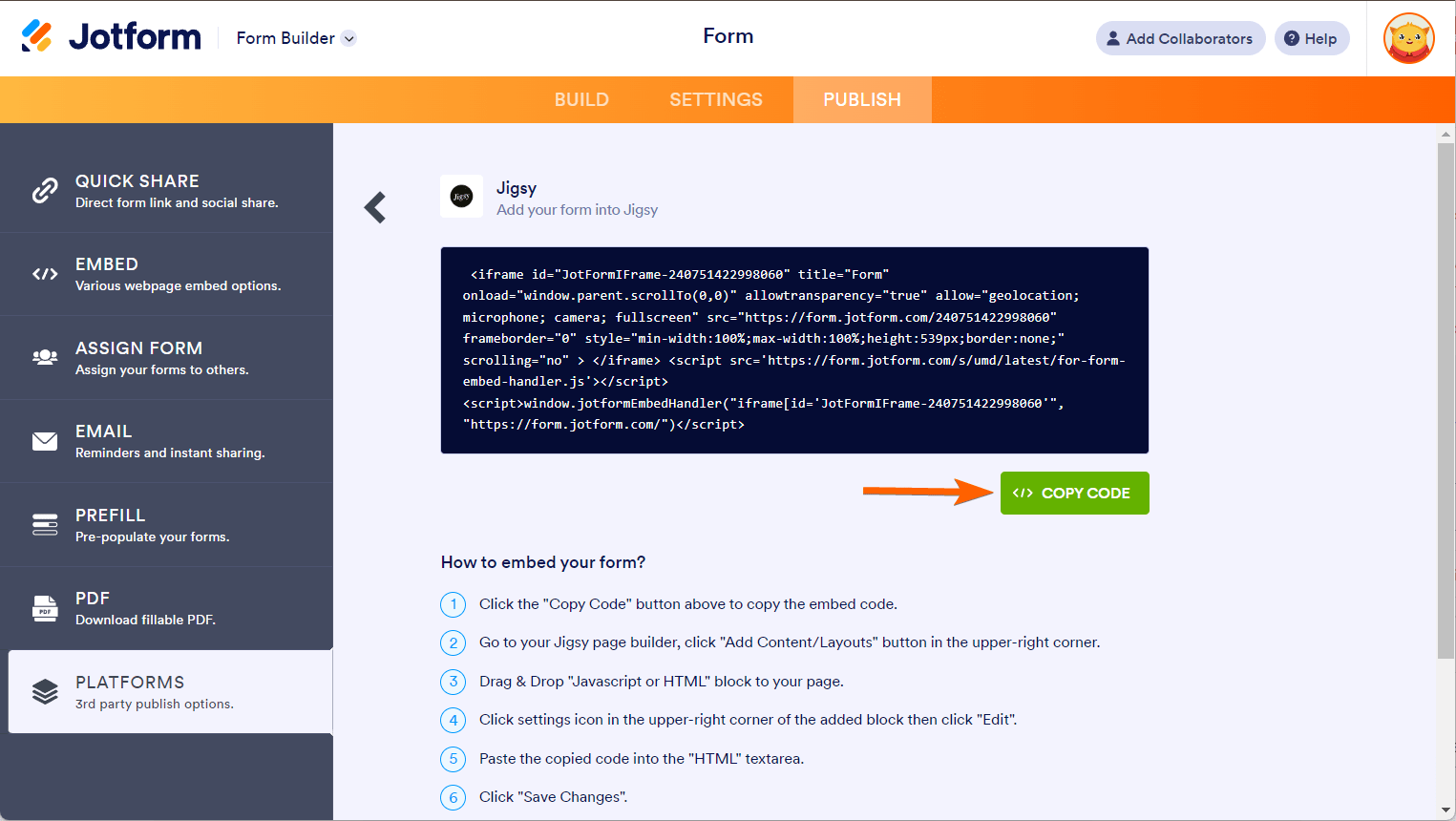Click the Prefill form icon
Viewport: 1456px width, 821px height.
(45, 524)
